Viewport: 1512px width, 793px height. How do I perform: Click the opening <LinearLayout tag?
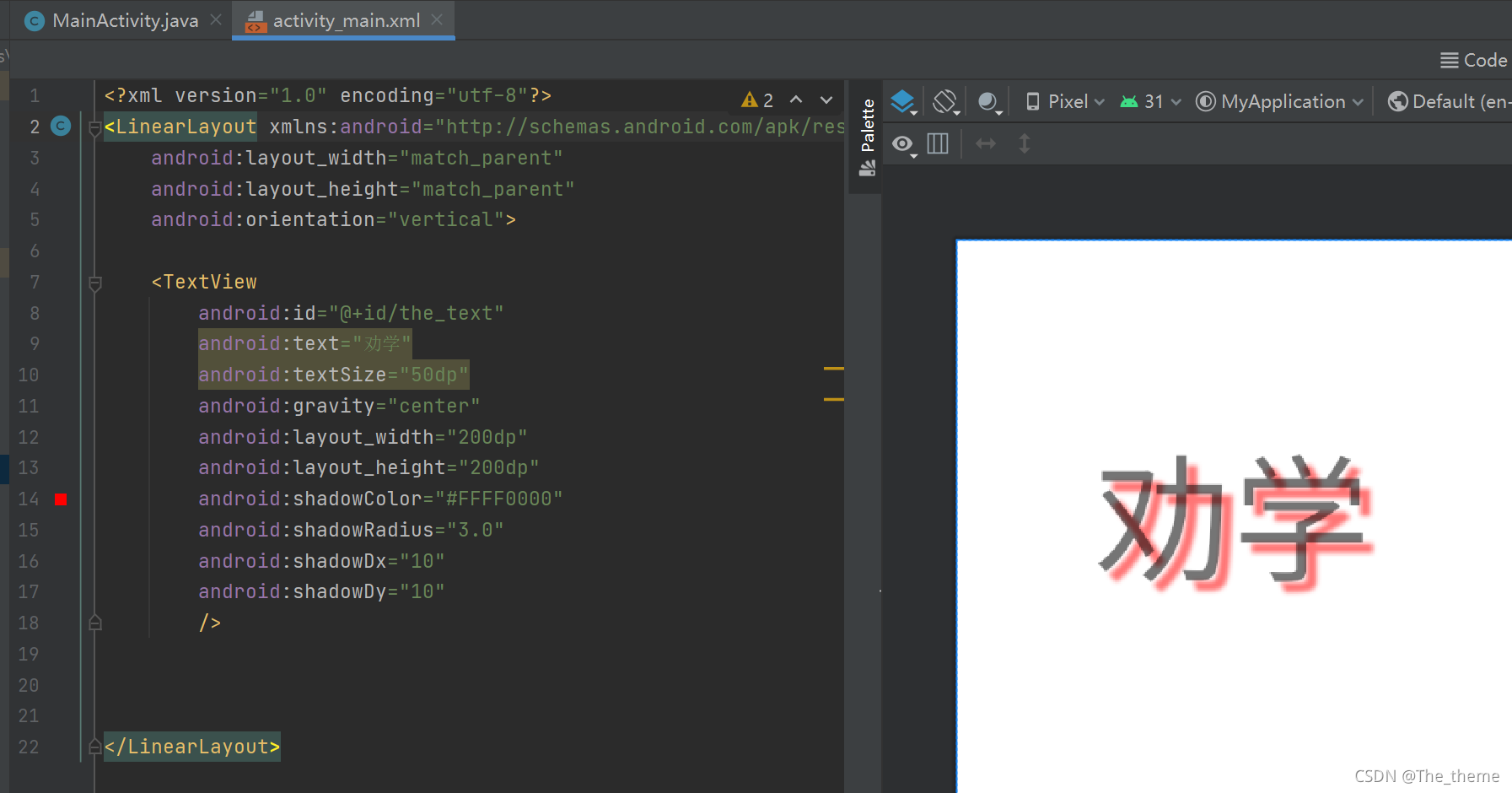180,126
